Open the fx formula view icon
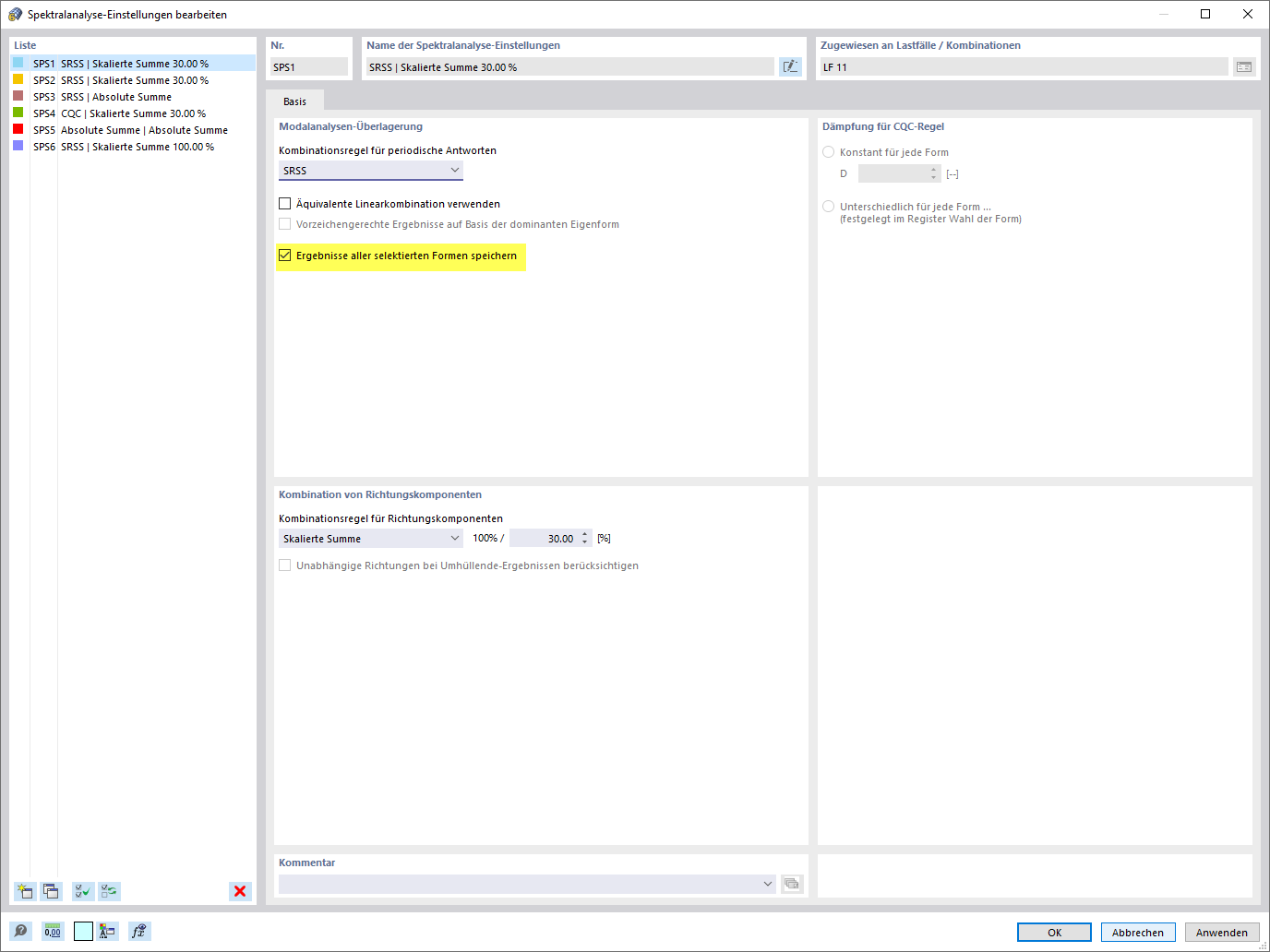 point(139,932)
